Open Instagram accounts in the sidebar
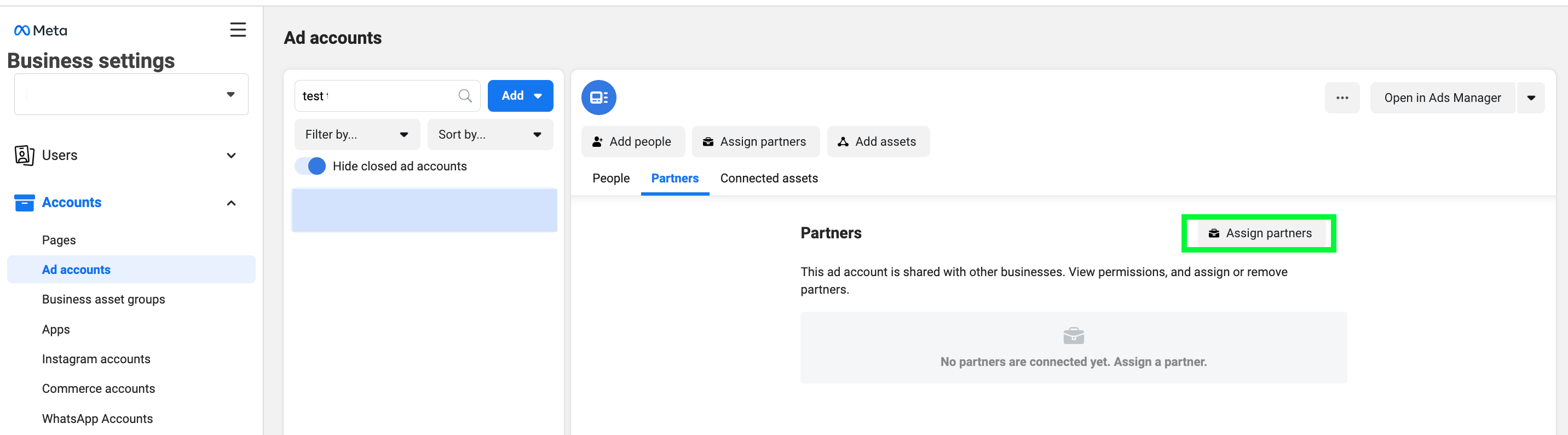Screen dimensions: 1568x435 (x=96, y=359)
